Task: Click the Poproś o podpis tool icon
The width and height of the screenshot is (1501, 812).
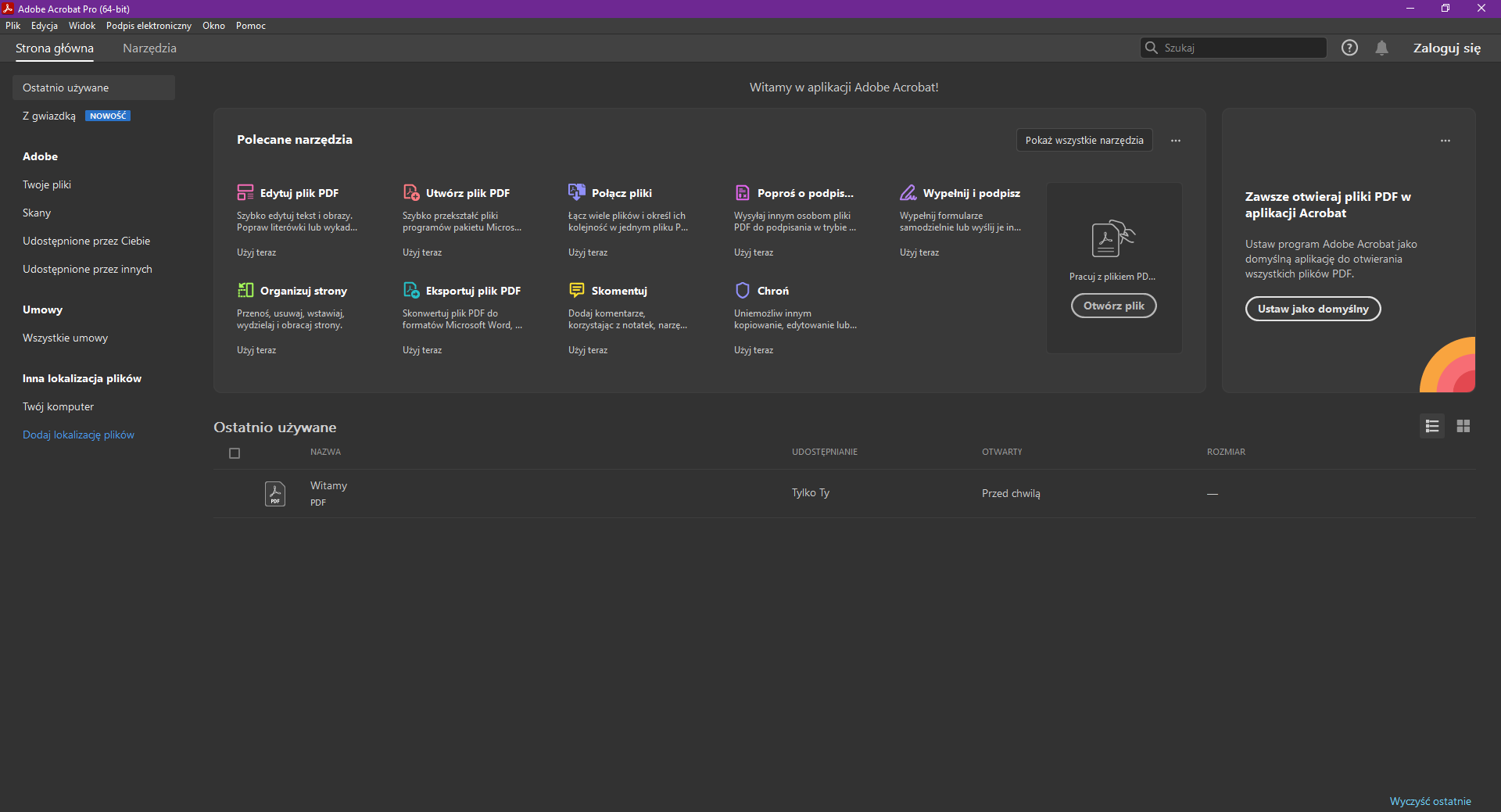Action: coord(743,192)
